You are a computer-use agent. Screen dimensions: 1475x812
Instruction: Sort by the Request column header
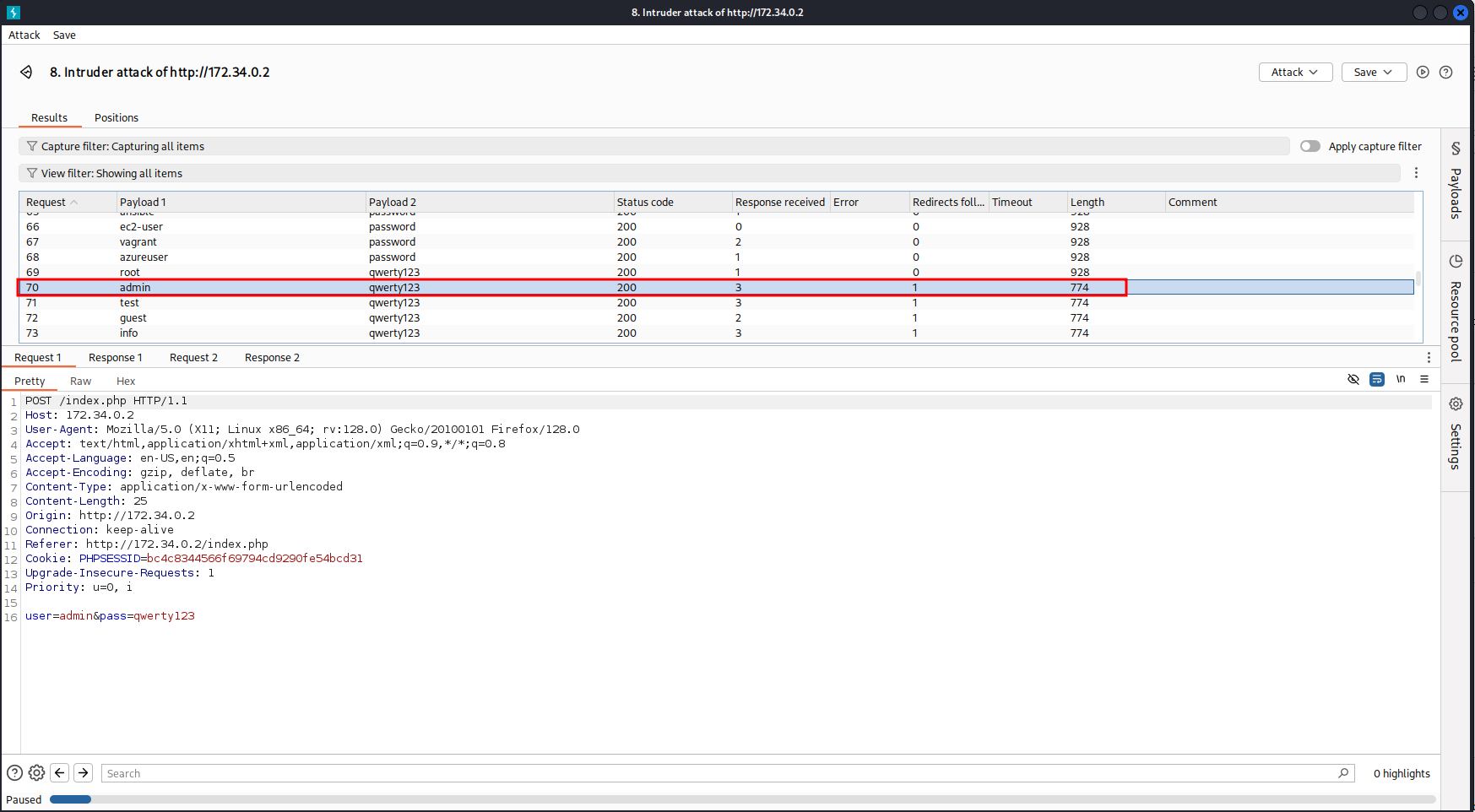pos(68,202)
